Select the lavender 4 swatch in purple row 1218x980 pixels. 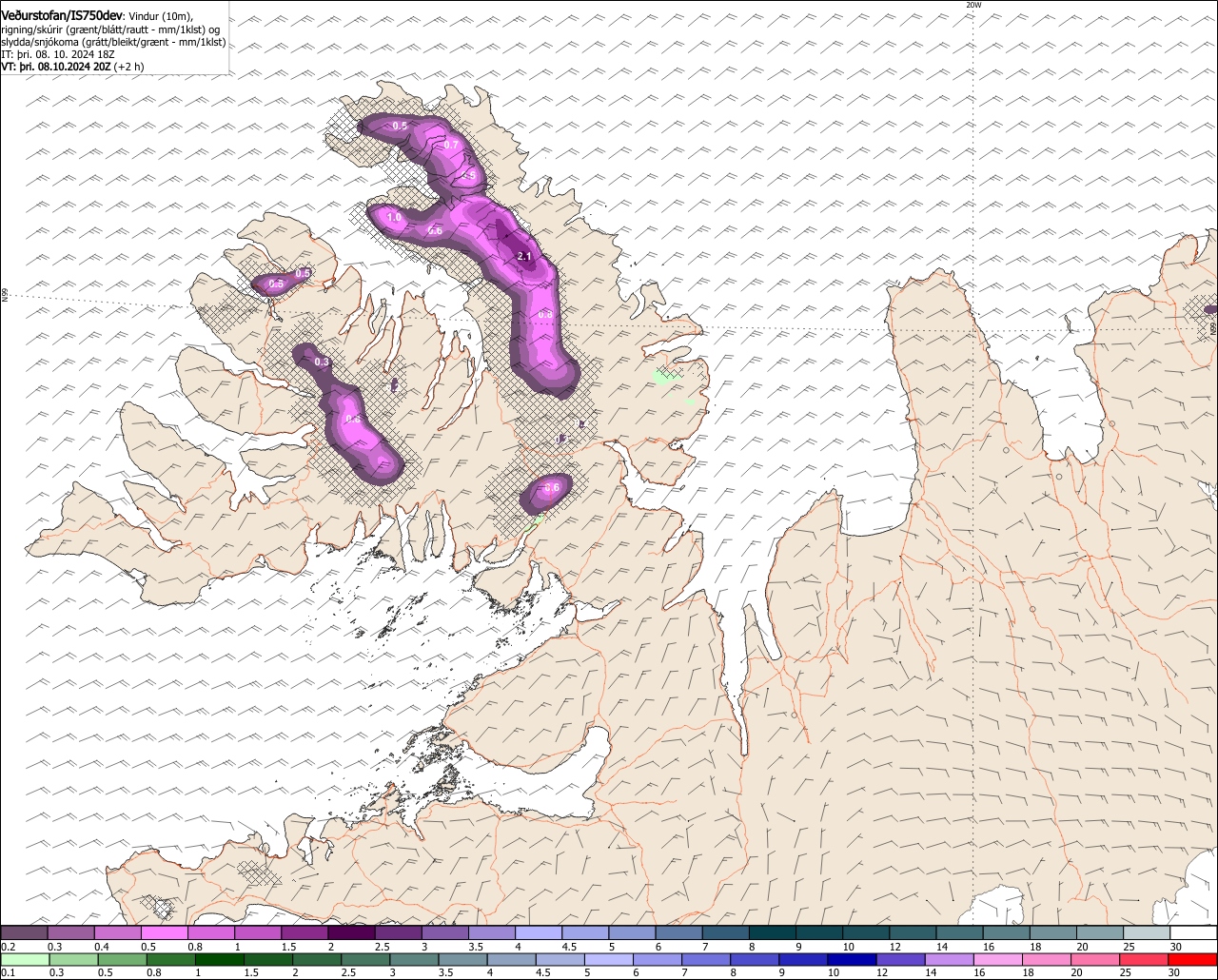pos(539,932)
